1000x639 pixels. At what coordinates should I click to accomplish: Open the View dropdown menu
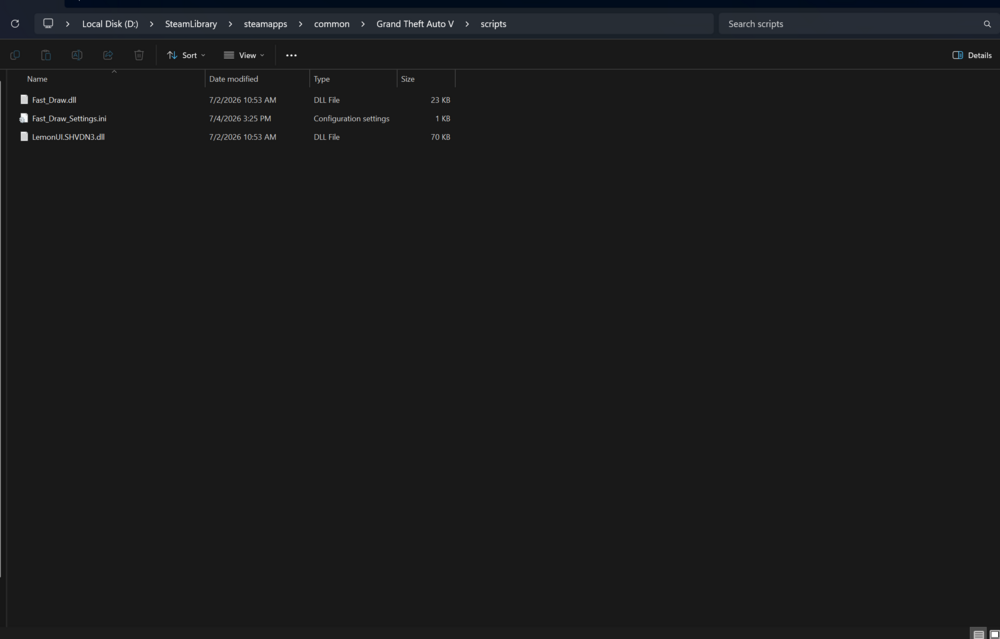point(244,55)
